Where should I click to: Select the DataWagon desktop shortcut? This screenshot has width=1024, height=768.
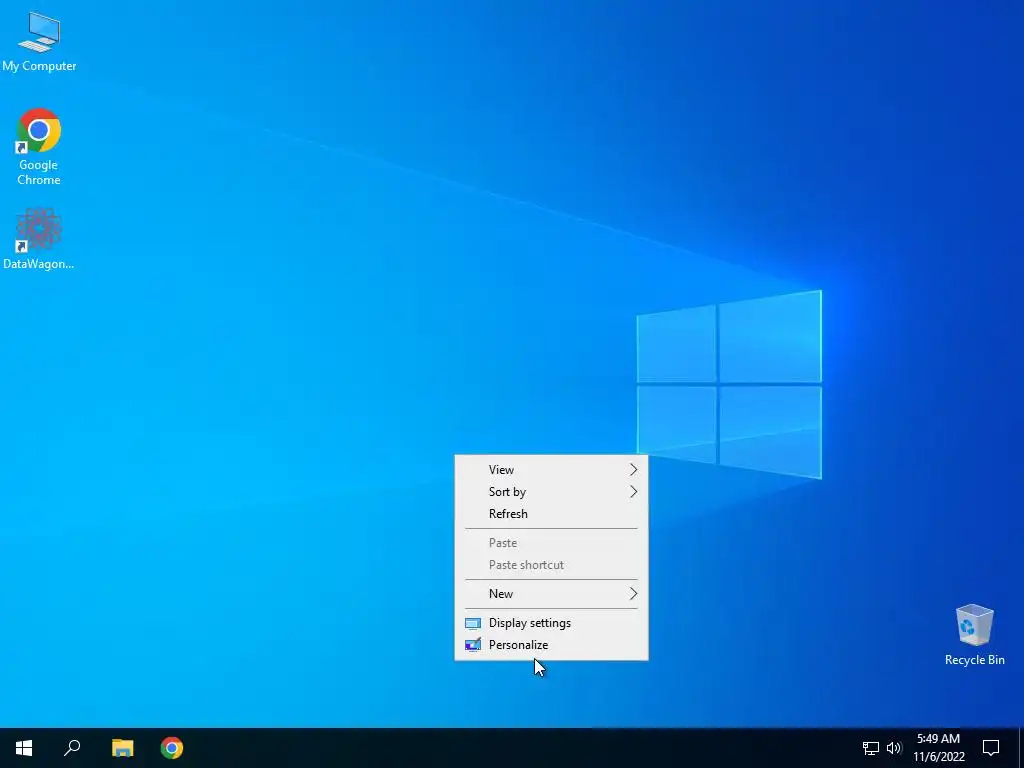click(x=39, y=238)
